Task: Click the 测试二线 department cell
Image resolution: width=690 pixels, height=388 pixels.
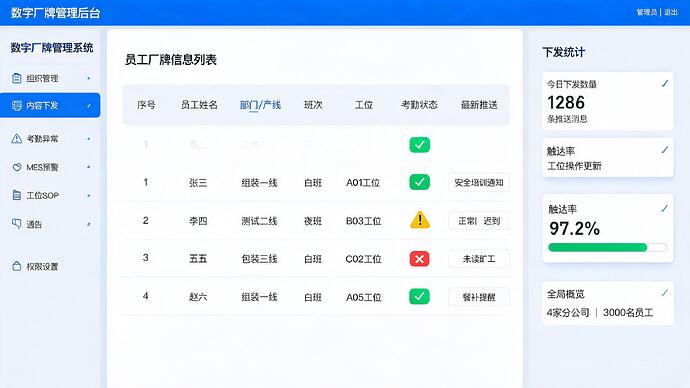Action: point(259,221)
